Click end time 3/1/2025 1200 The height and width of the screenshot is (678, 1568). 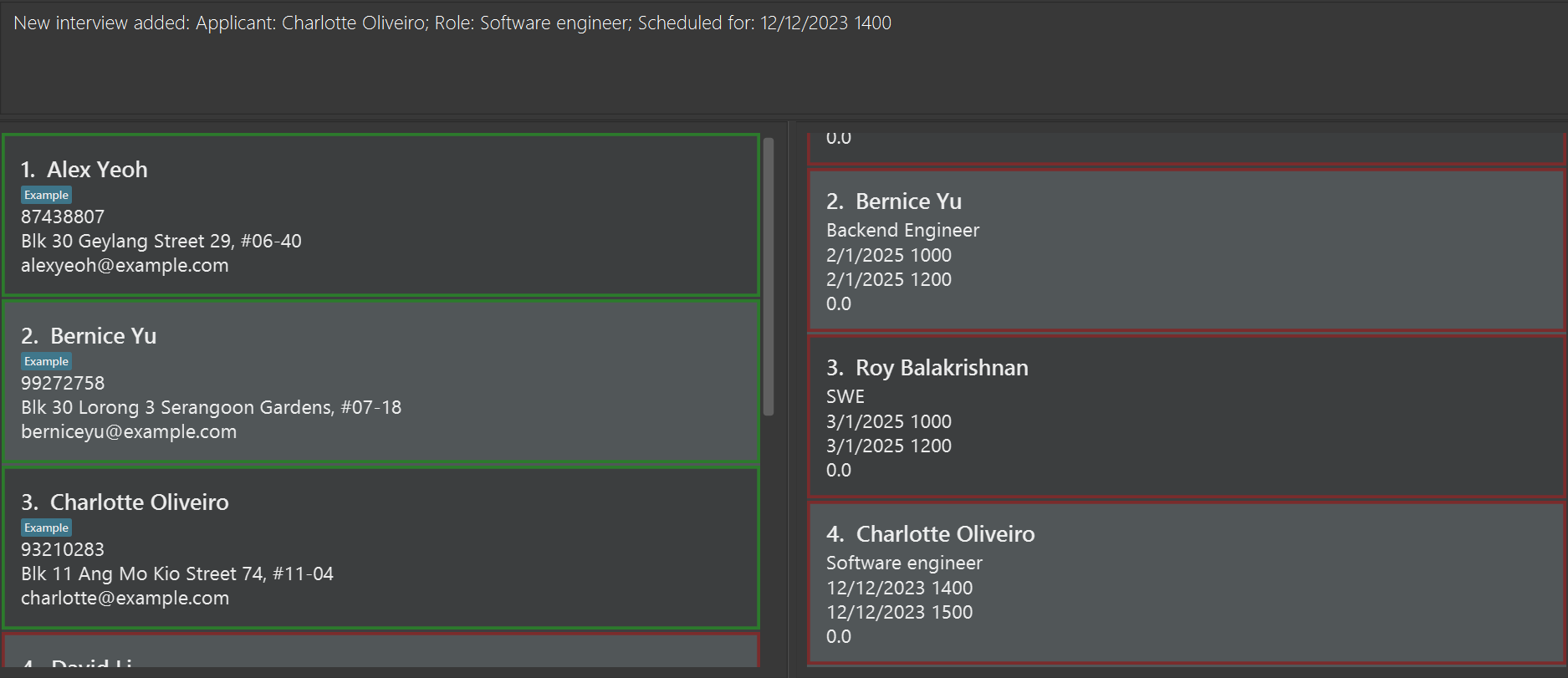coord(889,446)
